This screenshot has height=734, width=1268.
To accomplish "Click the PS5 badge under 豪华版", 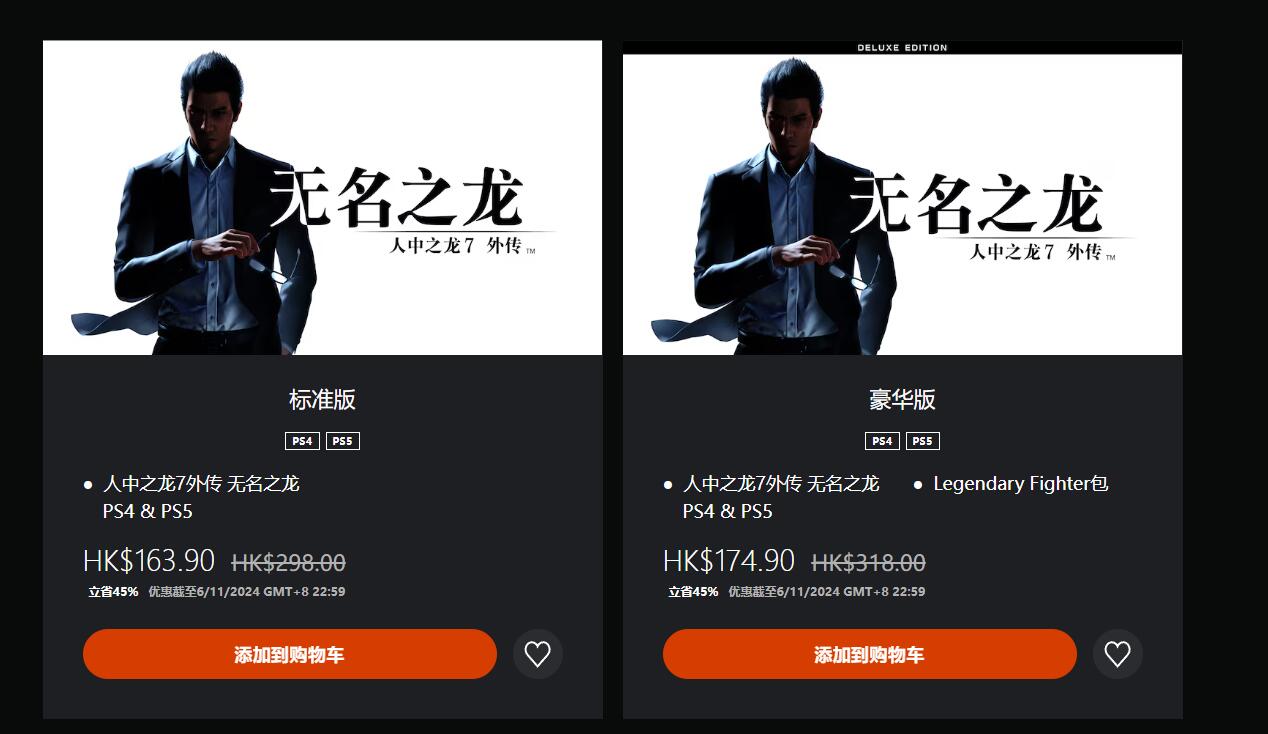I will tap(922, 441).
